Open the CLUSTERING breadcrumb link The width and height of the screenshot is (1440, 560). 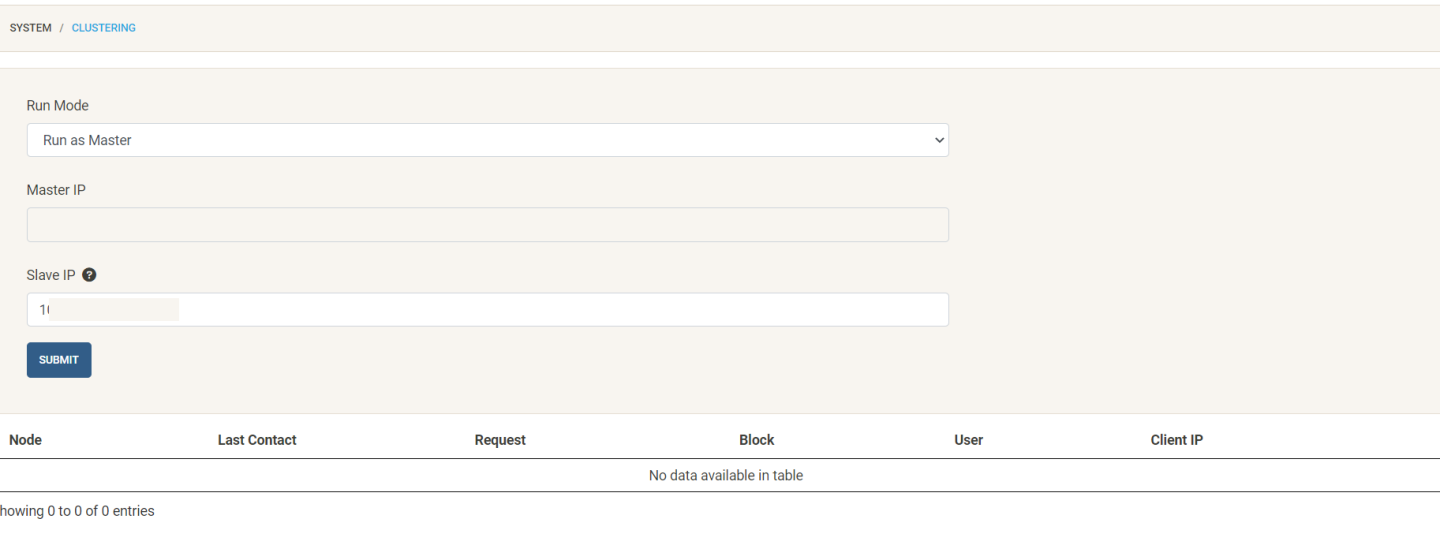[x=103, y=28]
